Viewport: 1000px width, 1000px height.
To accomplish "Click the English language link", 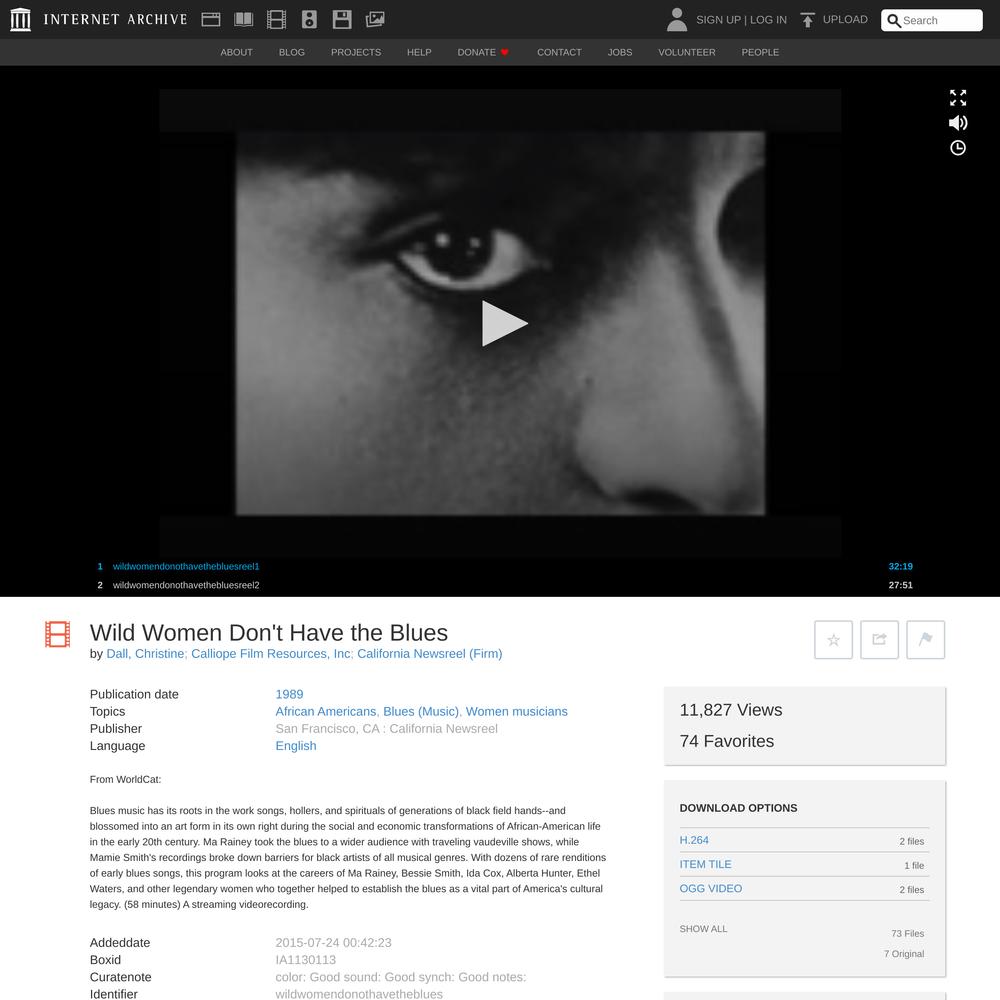I will point(296,746).
